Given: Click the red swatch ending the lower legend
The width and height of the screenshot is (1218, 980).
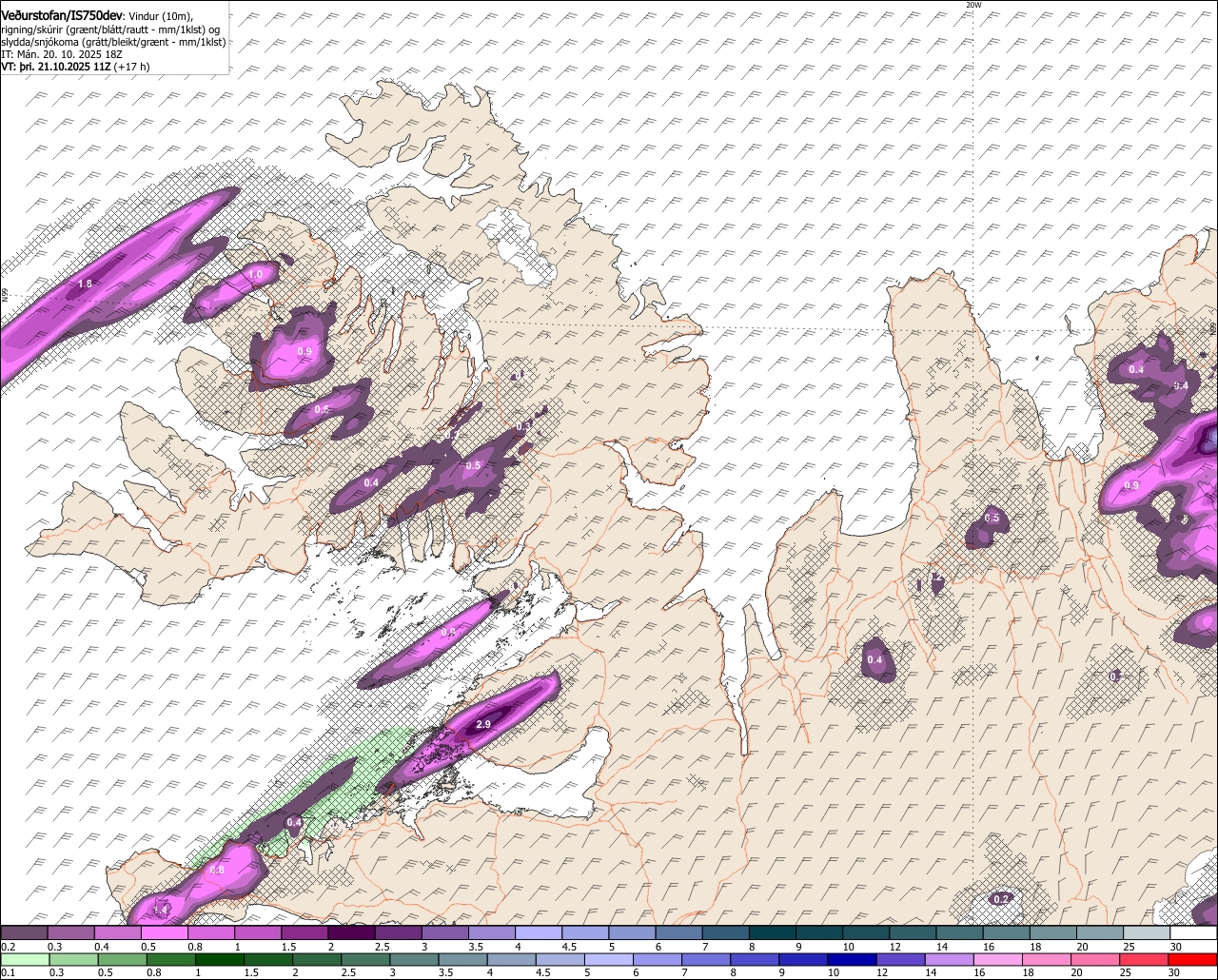Looking at the screenshot, I should (1194, 959).
